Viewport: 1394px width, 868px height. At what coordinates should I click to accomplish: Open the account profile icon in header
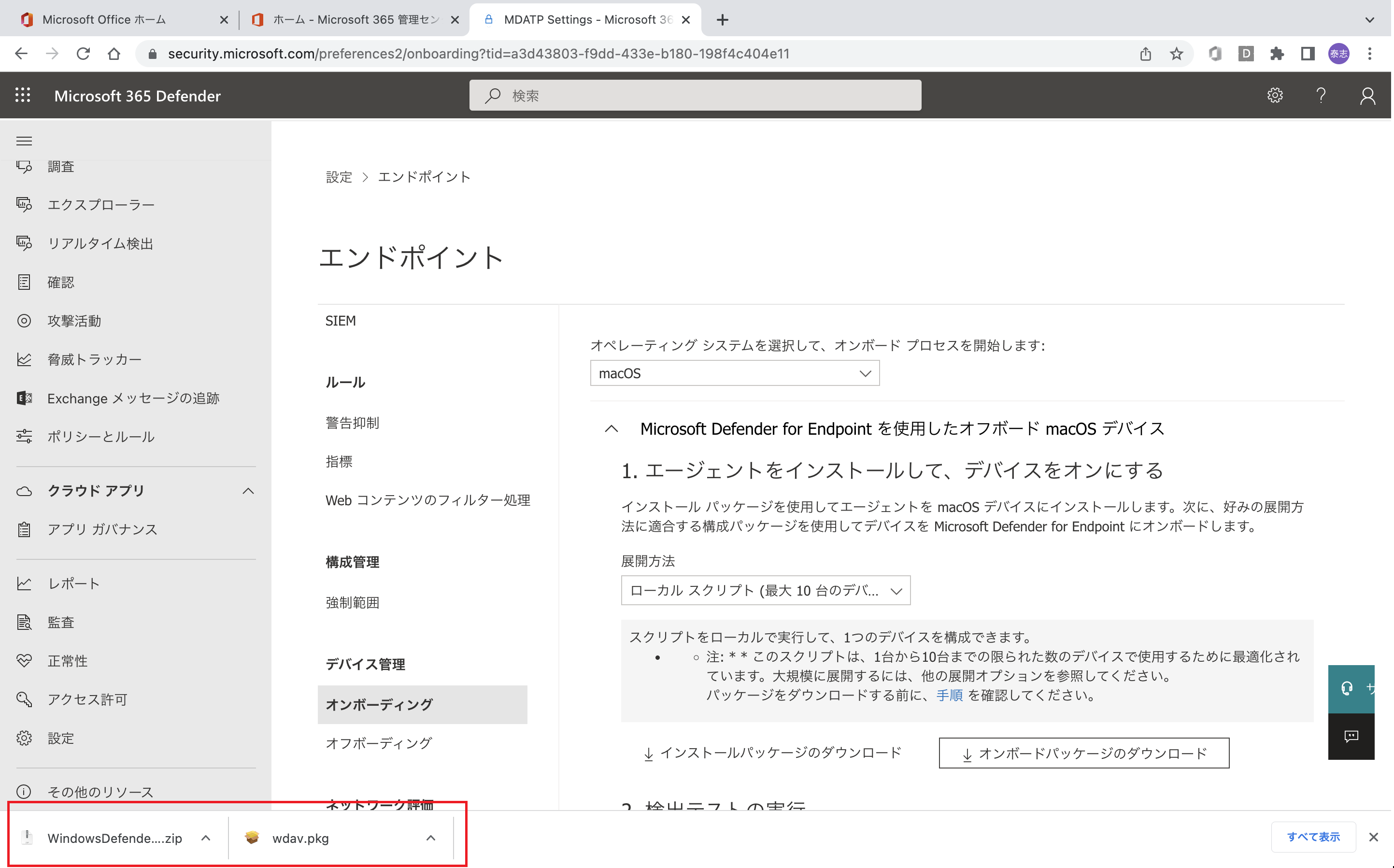[1367, 96]
